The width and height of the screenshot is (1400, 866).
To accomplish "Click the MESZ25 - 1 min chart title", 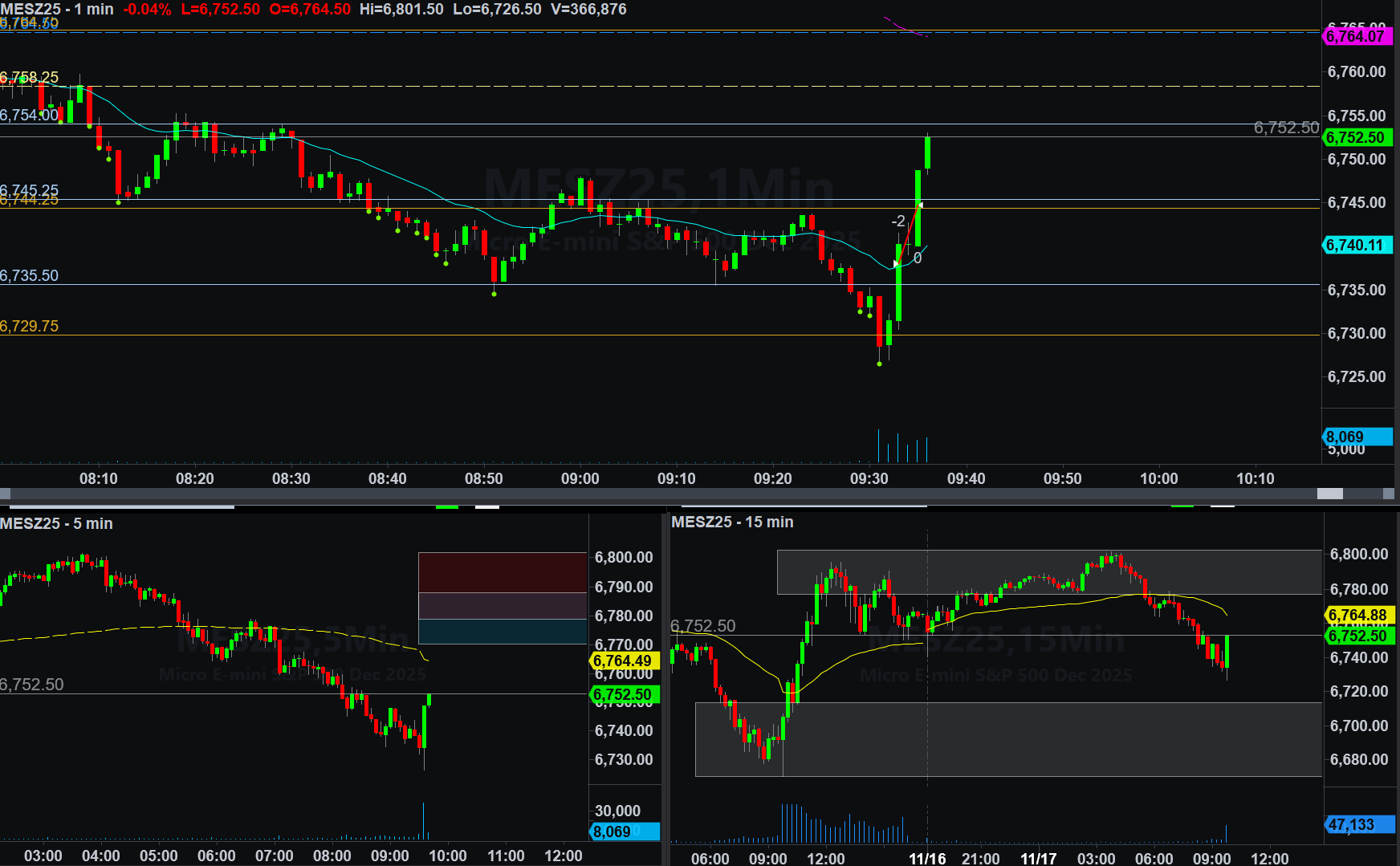I will (x=57, y=10).
